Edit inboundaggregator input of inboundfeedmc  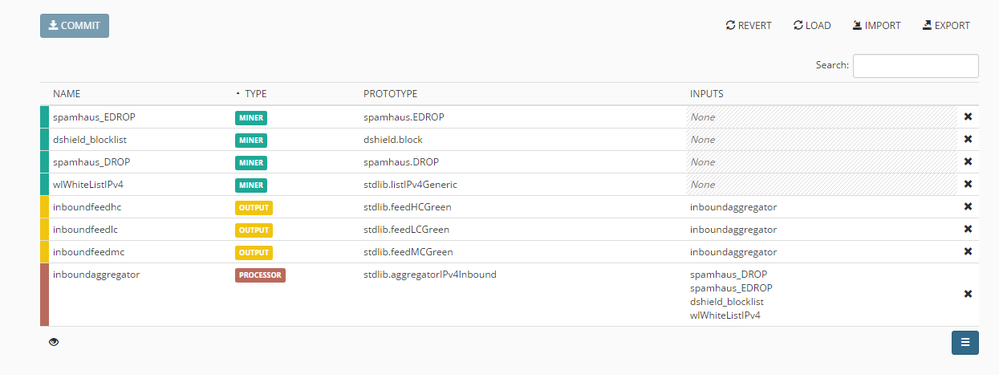[x=733, y=251]
